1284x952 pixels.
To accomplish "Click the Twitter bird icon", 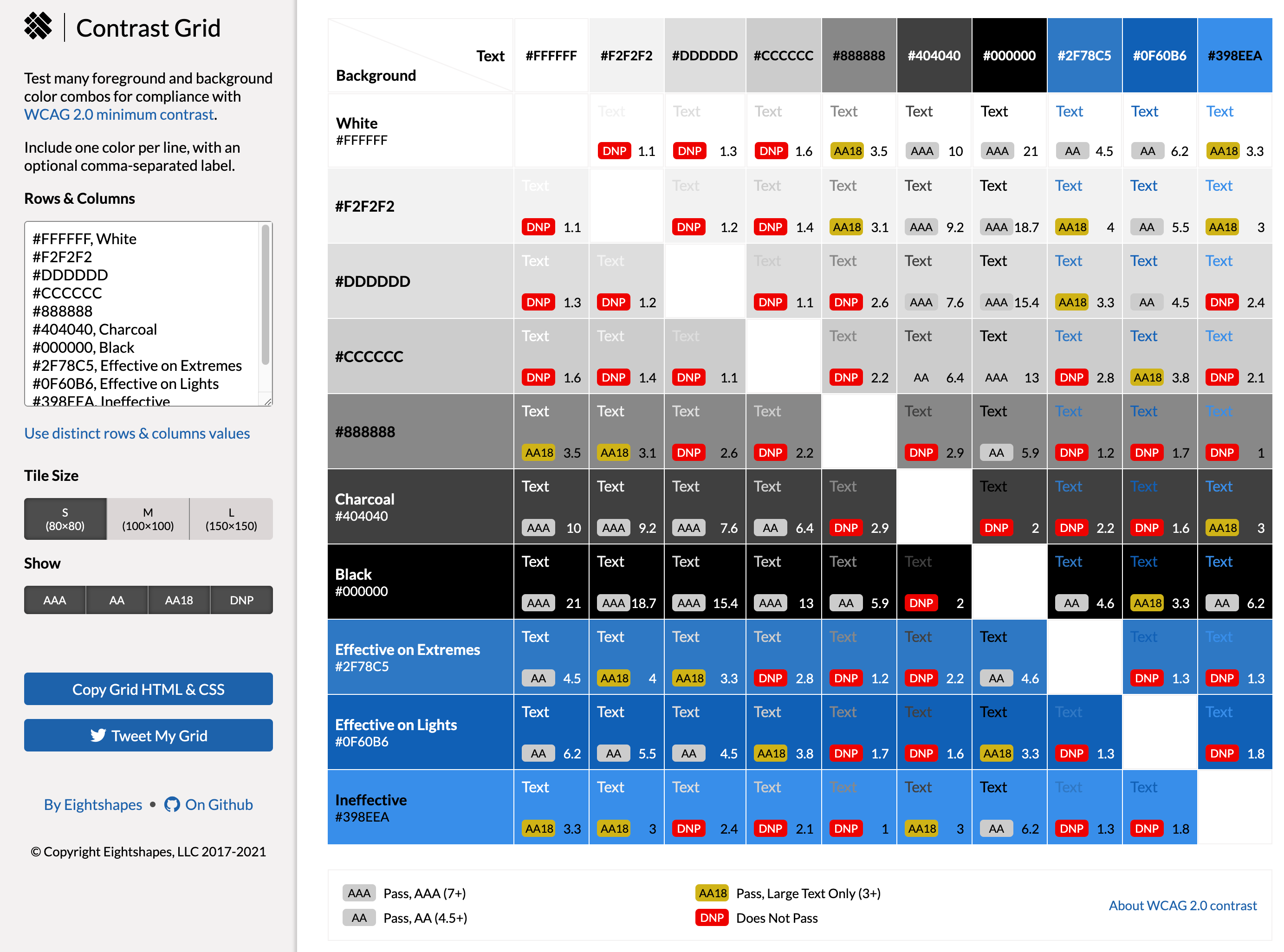I will pyautogui.click(x=98, y=735).
